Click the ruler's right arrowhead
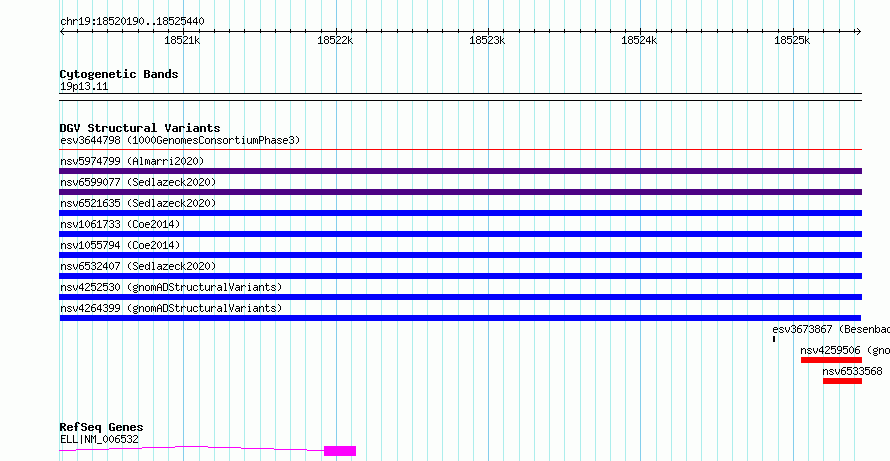Image resolution: width=890 pixels, height=461 pixels. pyautogui.click(x=859, y=32)
